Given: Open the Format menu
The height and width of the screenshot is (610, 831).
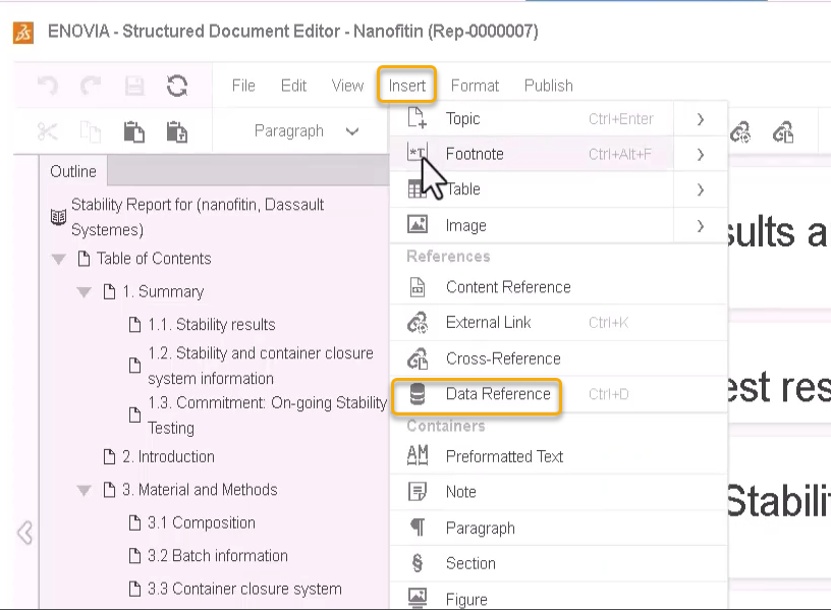Looking at the screenshot, I should [475, 86].
